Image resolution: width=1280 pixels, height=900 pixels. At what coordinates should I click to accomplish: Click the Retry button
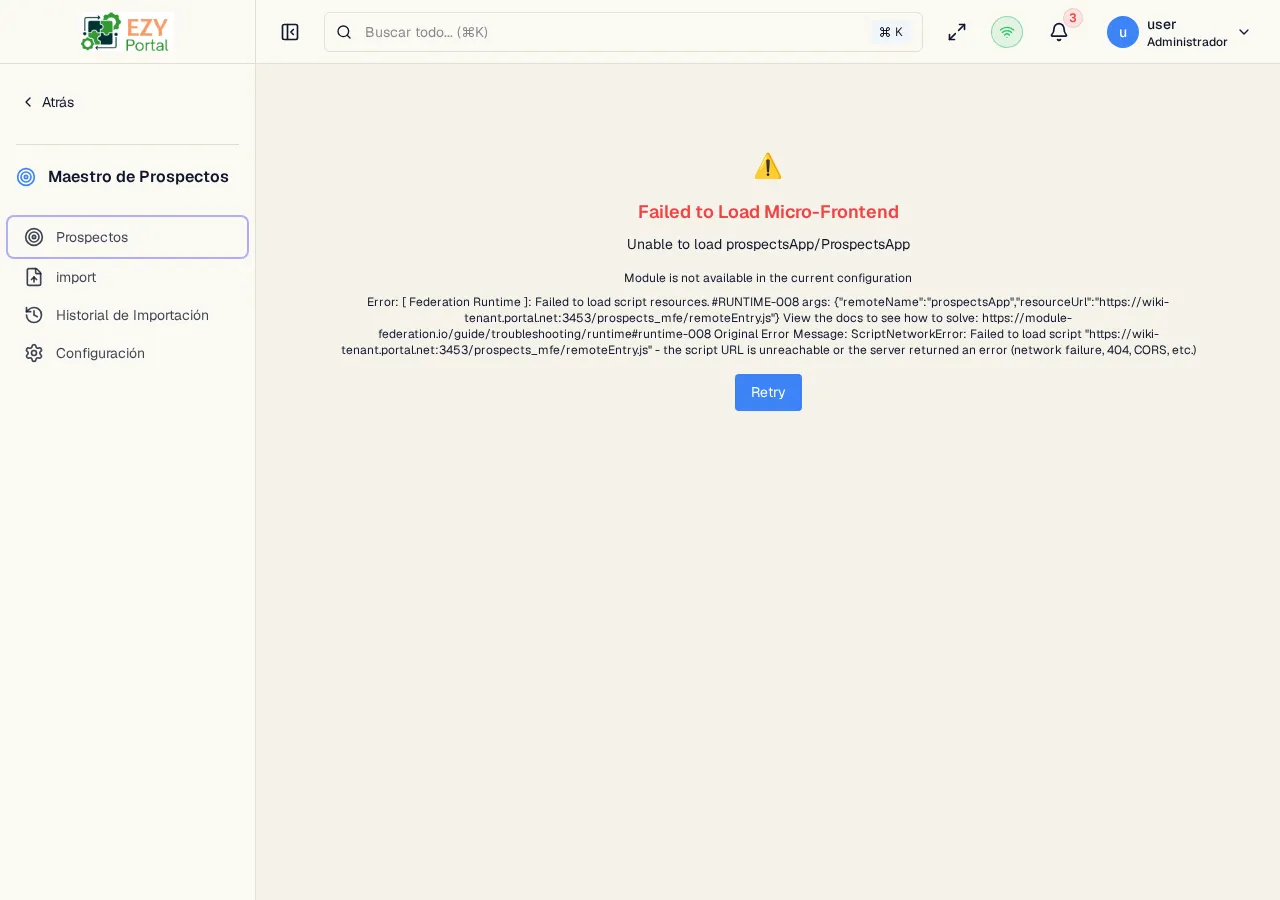768,392
